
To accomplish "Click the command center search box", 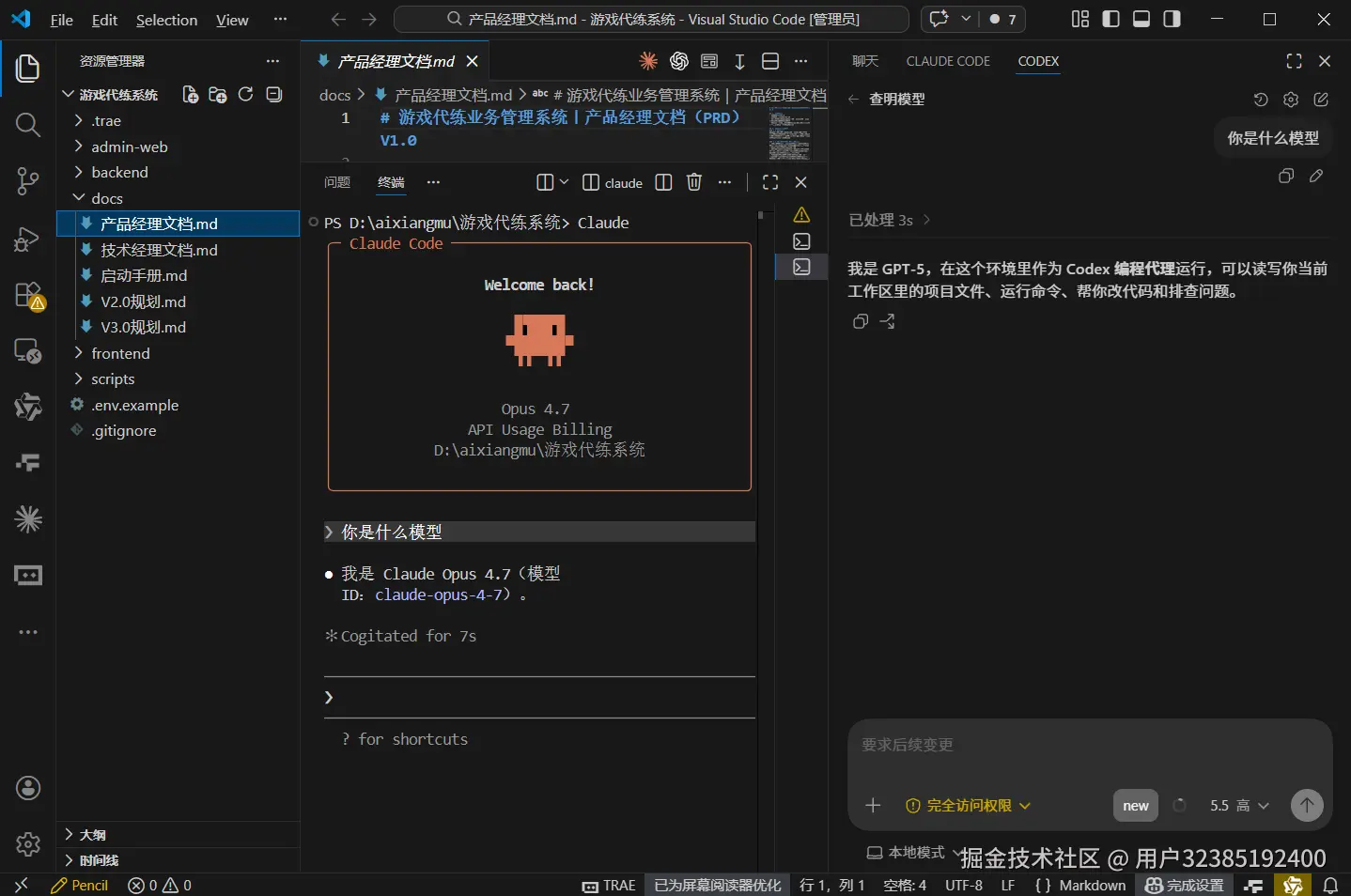I will [x=651, y=19].
